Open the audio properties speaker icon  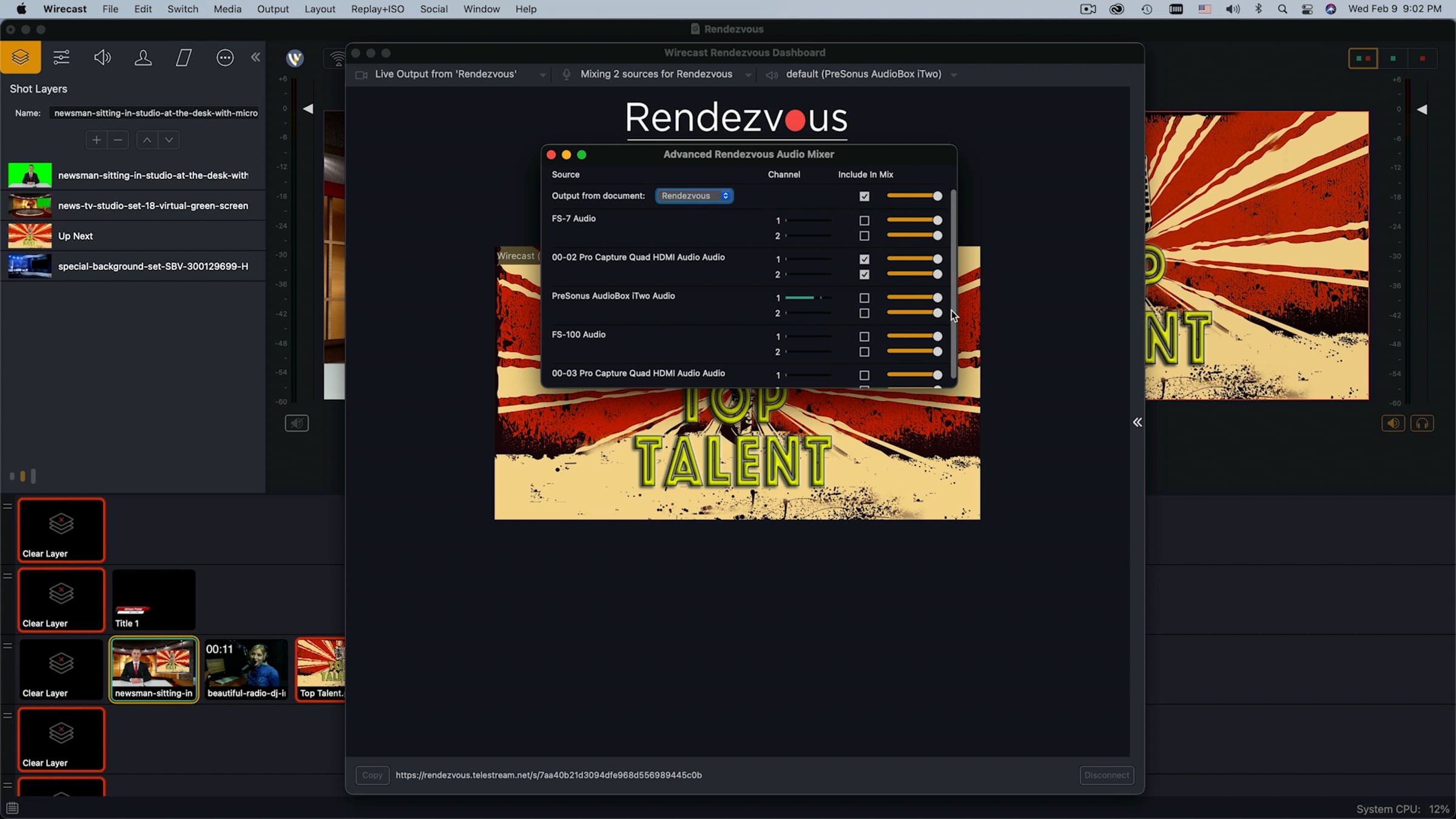103,58
